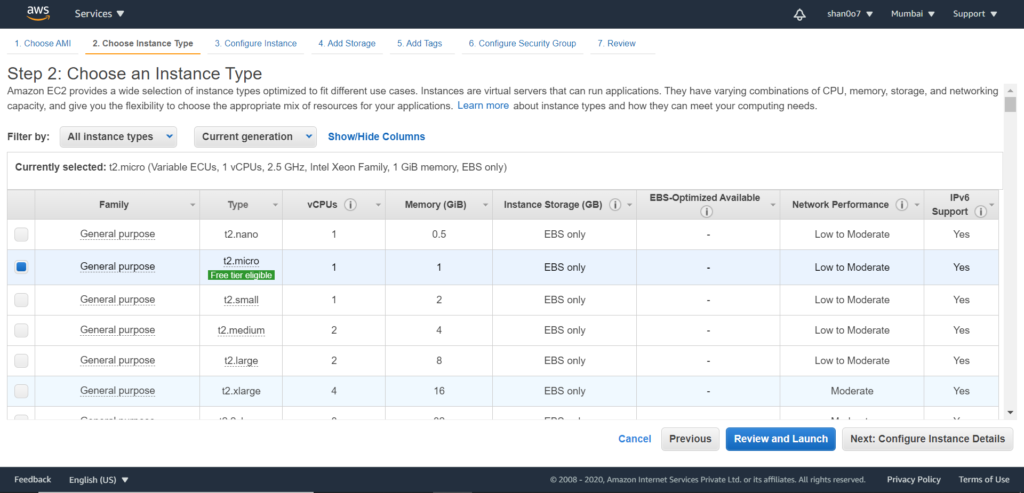Open the Terms of Use link
This screenshot has width=1024, height=493.
click(x=984, y=479)
